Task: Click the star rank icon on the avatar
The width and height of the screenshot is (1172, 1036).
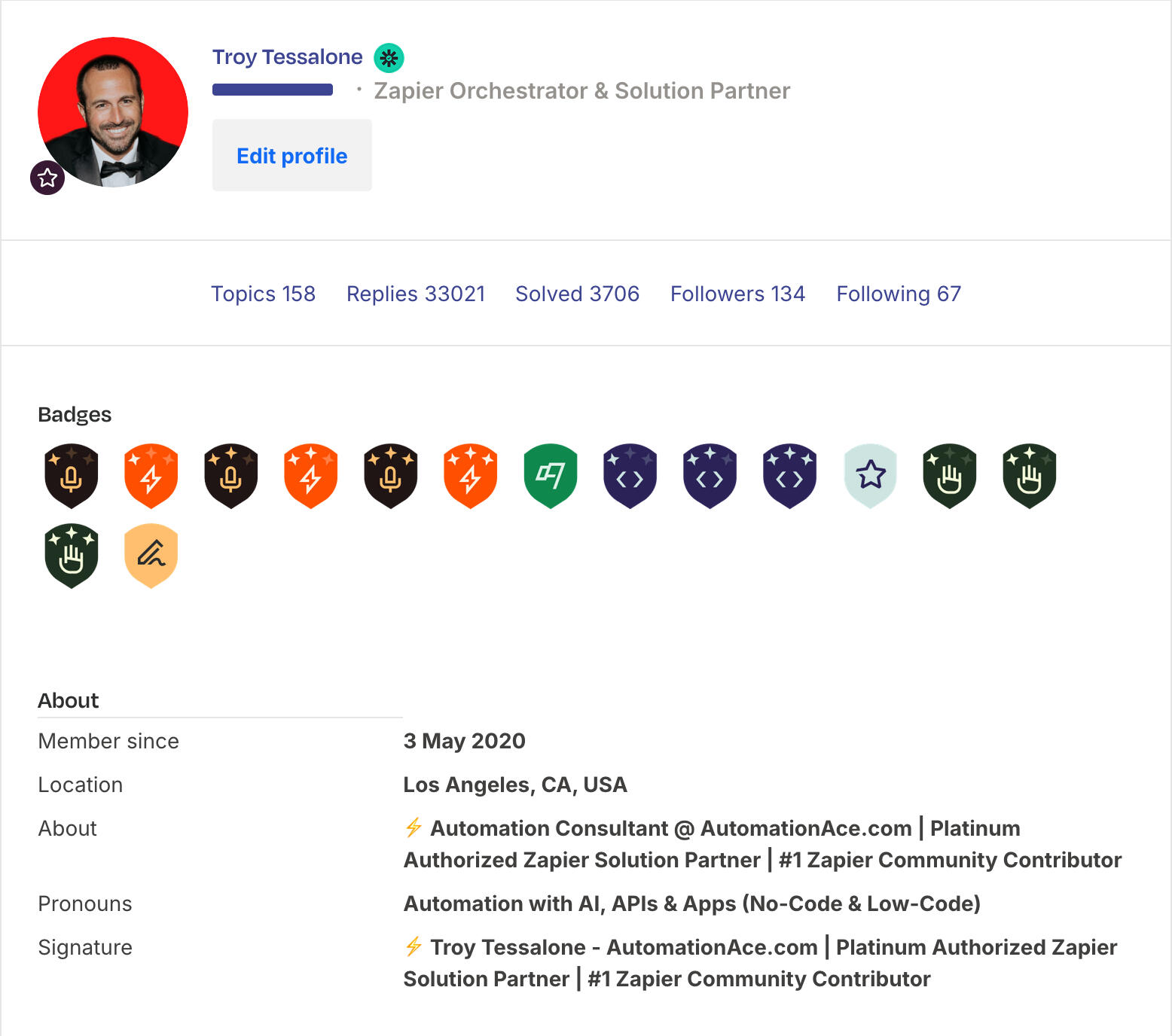Action: (47, 178)
